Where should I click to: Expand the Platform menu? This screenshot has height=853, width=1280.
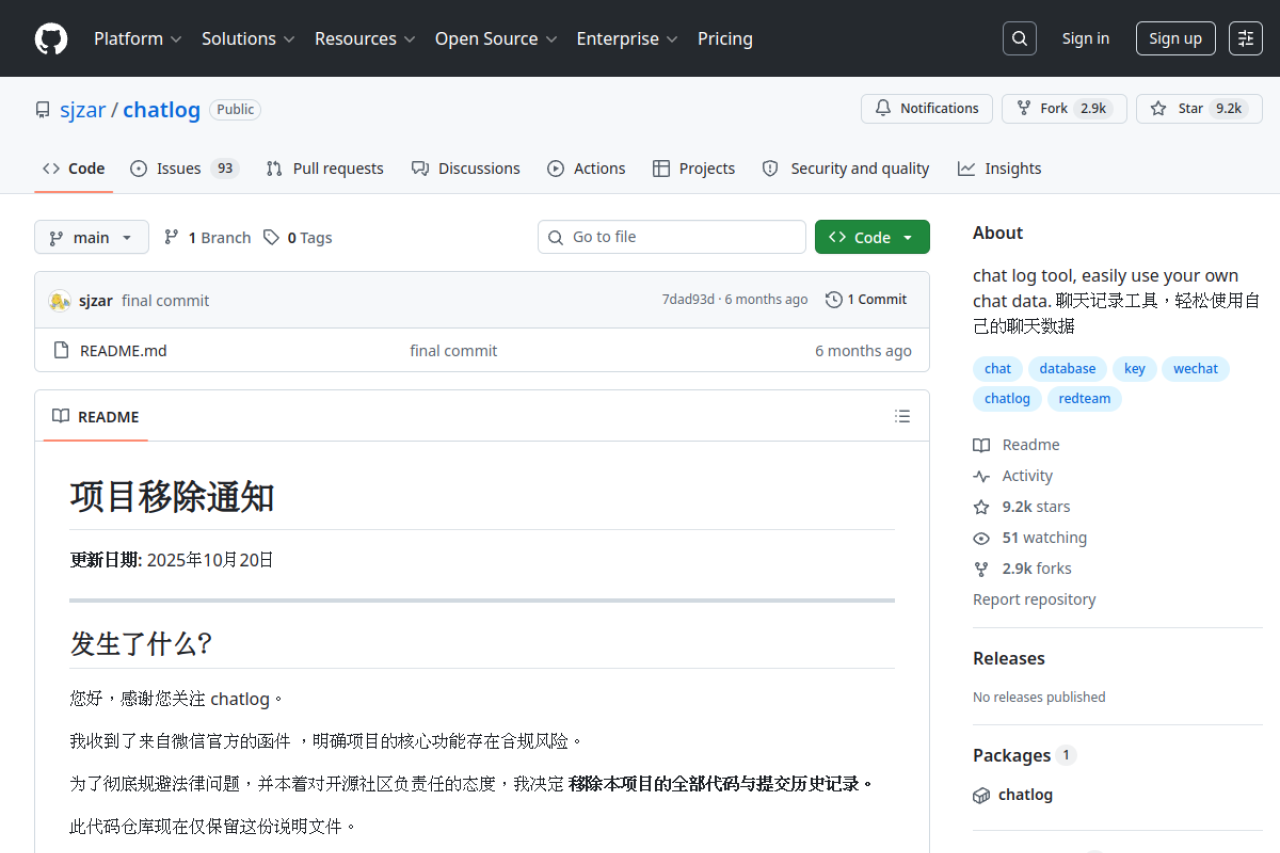138,39
